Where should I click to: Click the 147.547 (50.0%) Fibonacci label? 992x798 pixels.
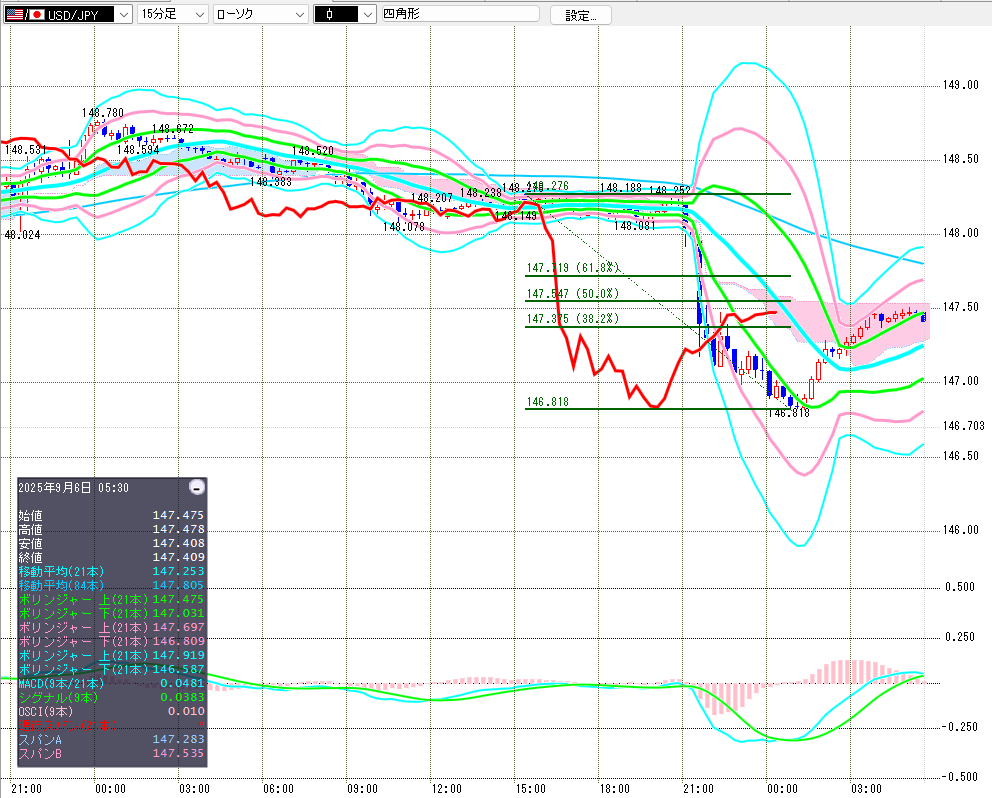click(x=573, y=294)
